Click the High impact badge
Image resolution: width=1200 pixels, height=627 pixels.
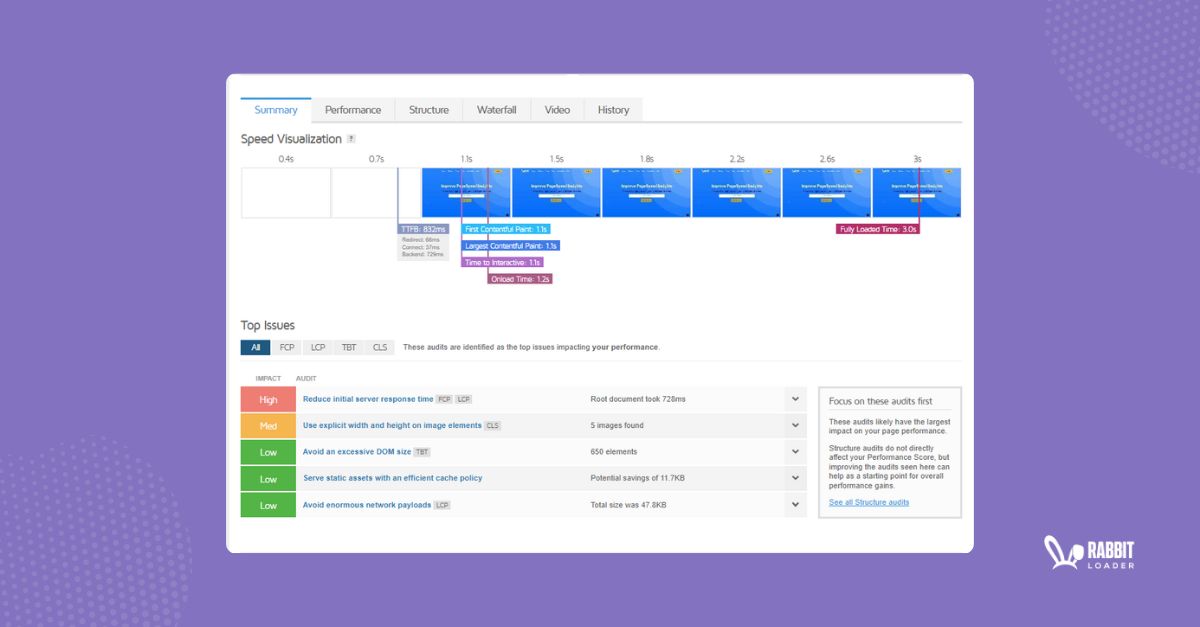(268, 398)
